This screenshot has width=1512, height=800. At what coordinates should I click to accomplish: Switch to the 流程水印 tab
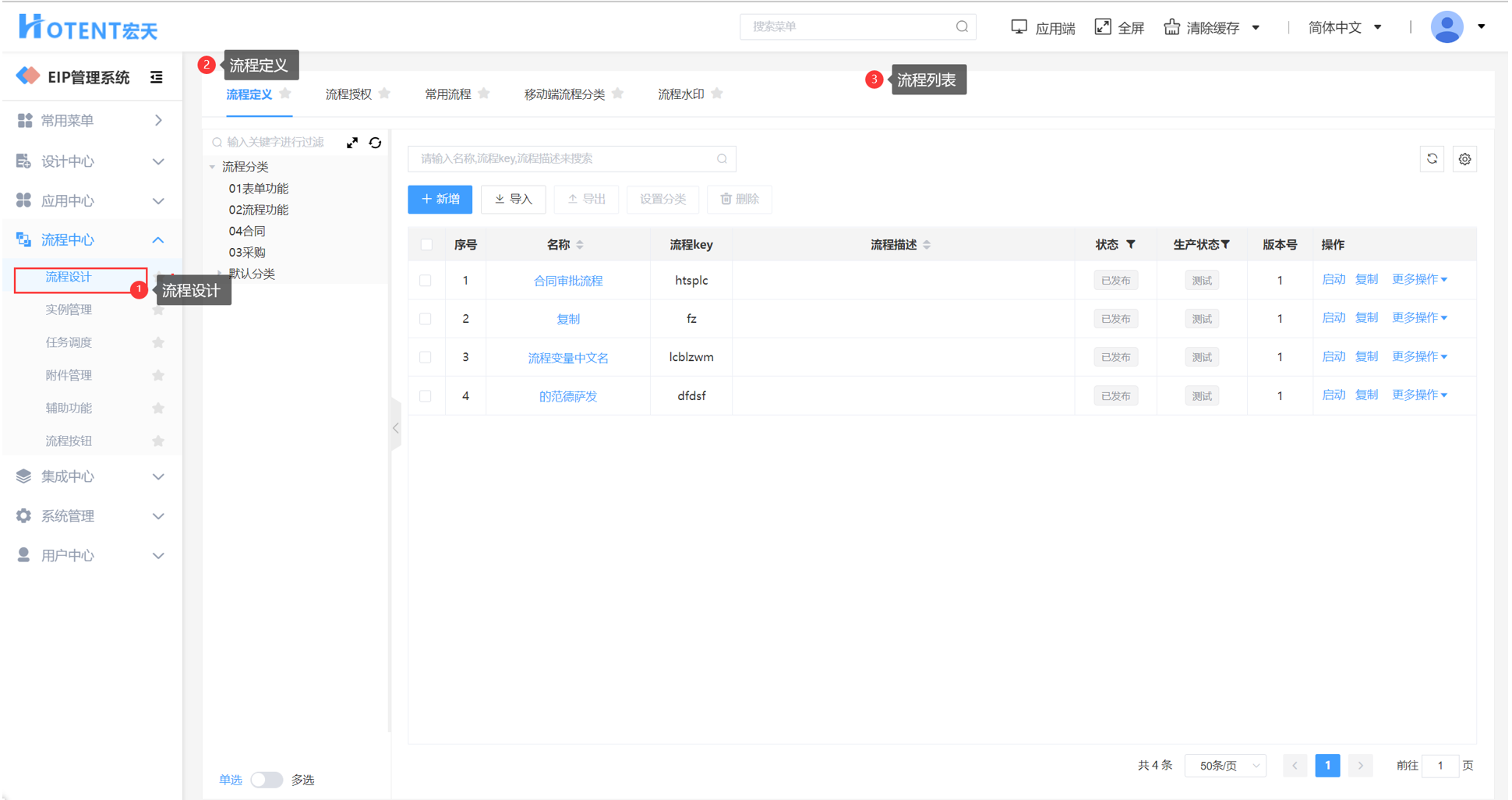click(x=680, y=94)
